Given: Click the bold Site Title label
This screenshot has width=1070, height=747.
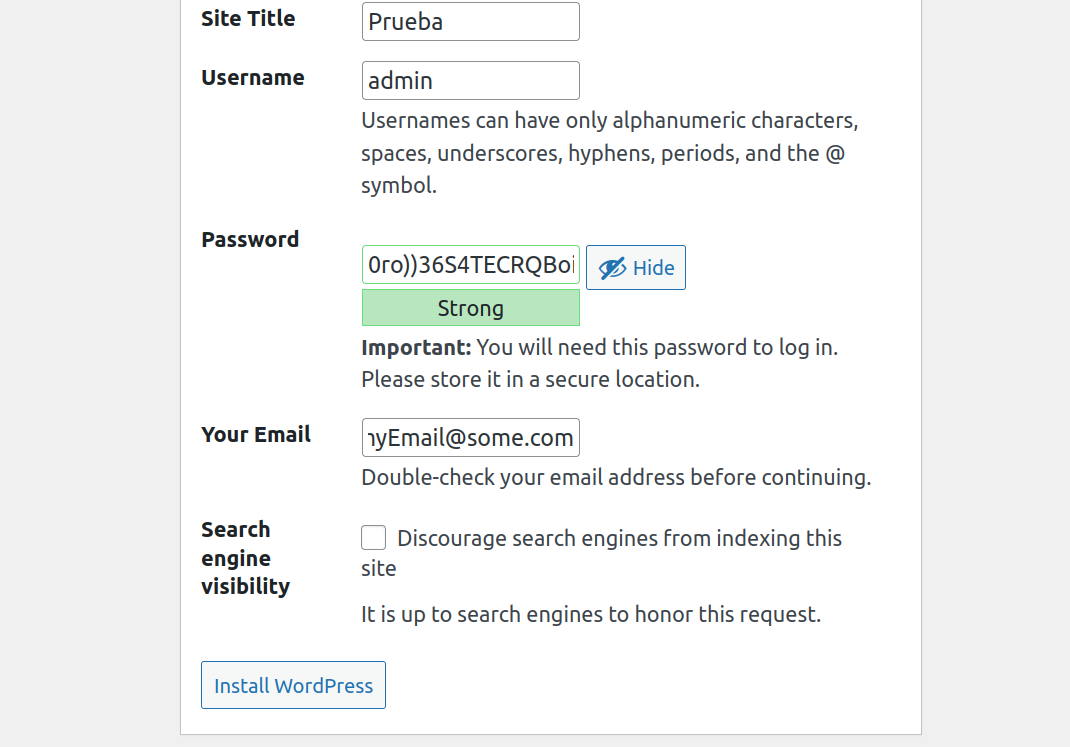Looking at the screenshot, I should (x=248, y=18).
